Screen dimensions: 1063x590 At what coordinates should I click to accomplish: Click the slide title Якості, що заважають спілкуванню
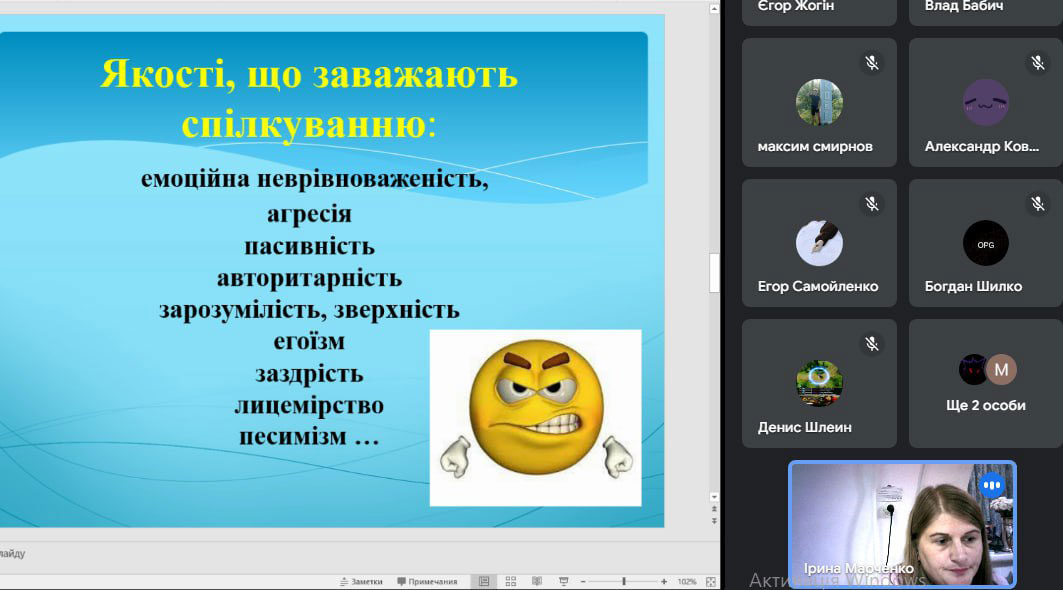(x=309, y=99)
